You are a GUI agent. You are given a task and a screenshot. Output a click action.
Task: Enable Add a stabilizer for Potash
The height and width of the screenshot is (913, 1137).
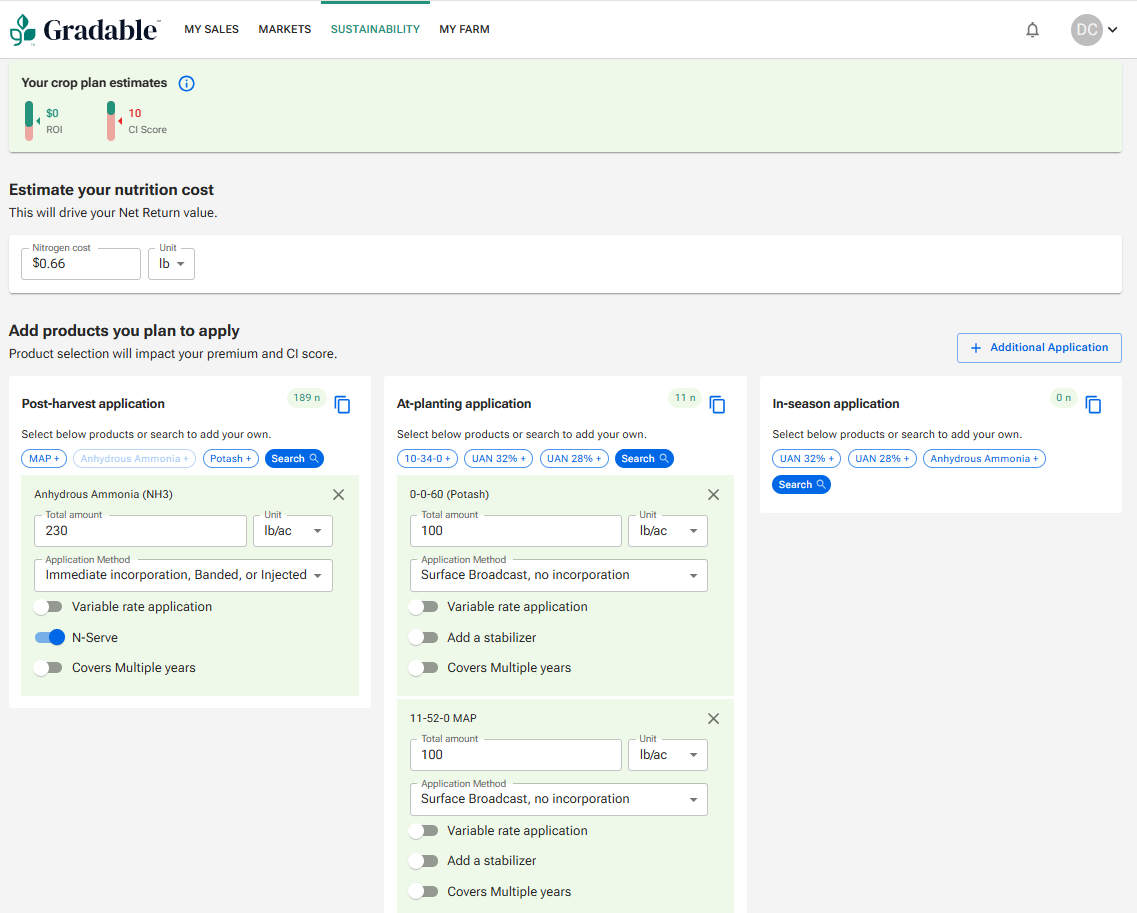click(423, 637)
